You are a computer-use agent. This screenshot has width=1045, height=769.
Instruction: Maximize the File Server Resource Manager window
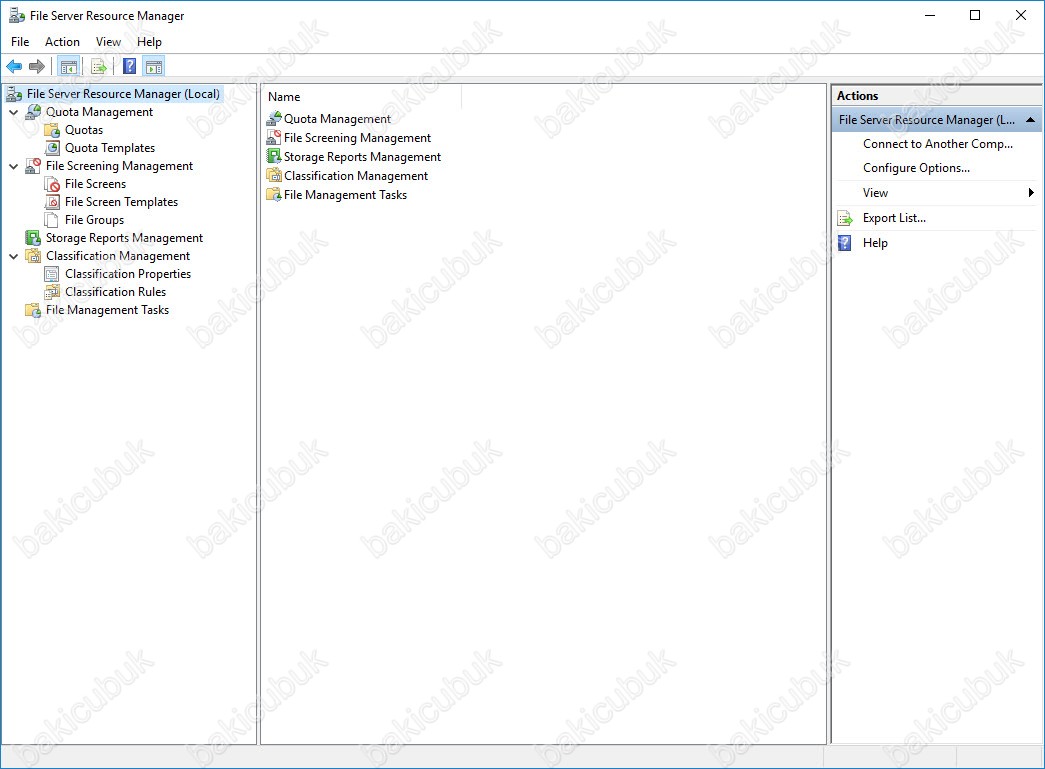tap(974, 15)
